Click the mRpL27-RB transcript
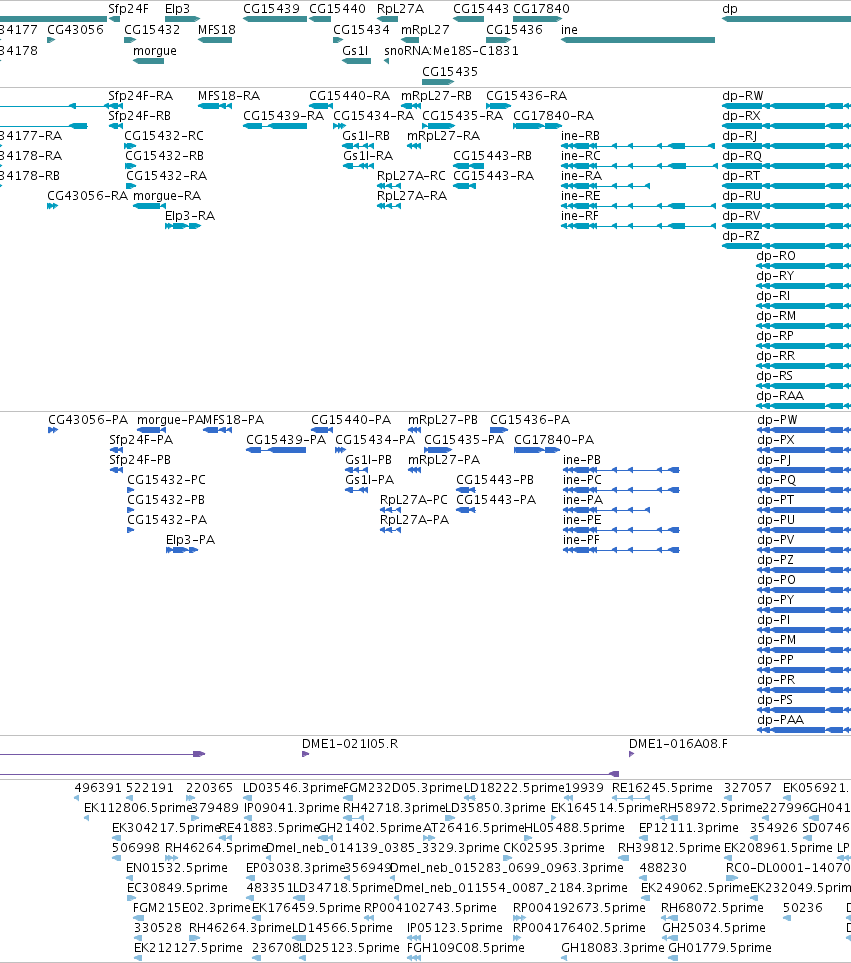The height and width of the screenshot is (963, 851). pos(411,106)
